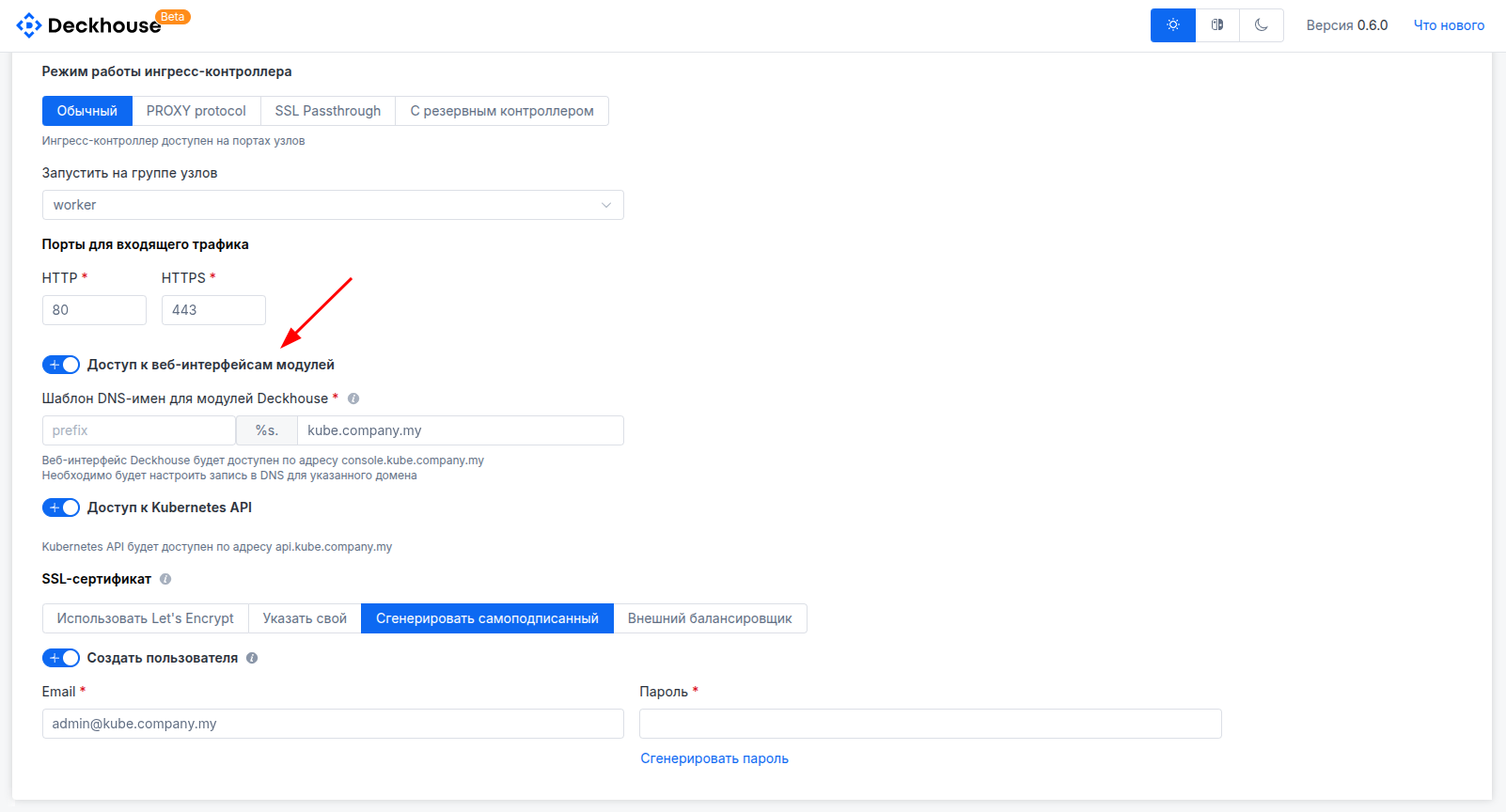Viewport: 1506px width, 812px height.
Task: Choose Использовать Let's Encrypt certificate option
Action: [x=145, y=618]
